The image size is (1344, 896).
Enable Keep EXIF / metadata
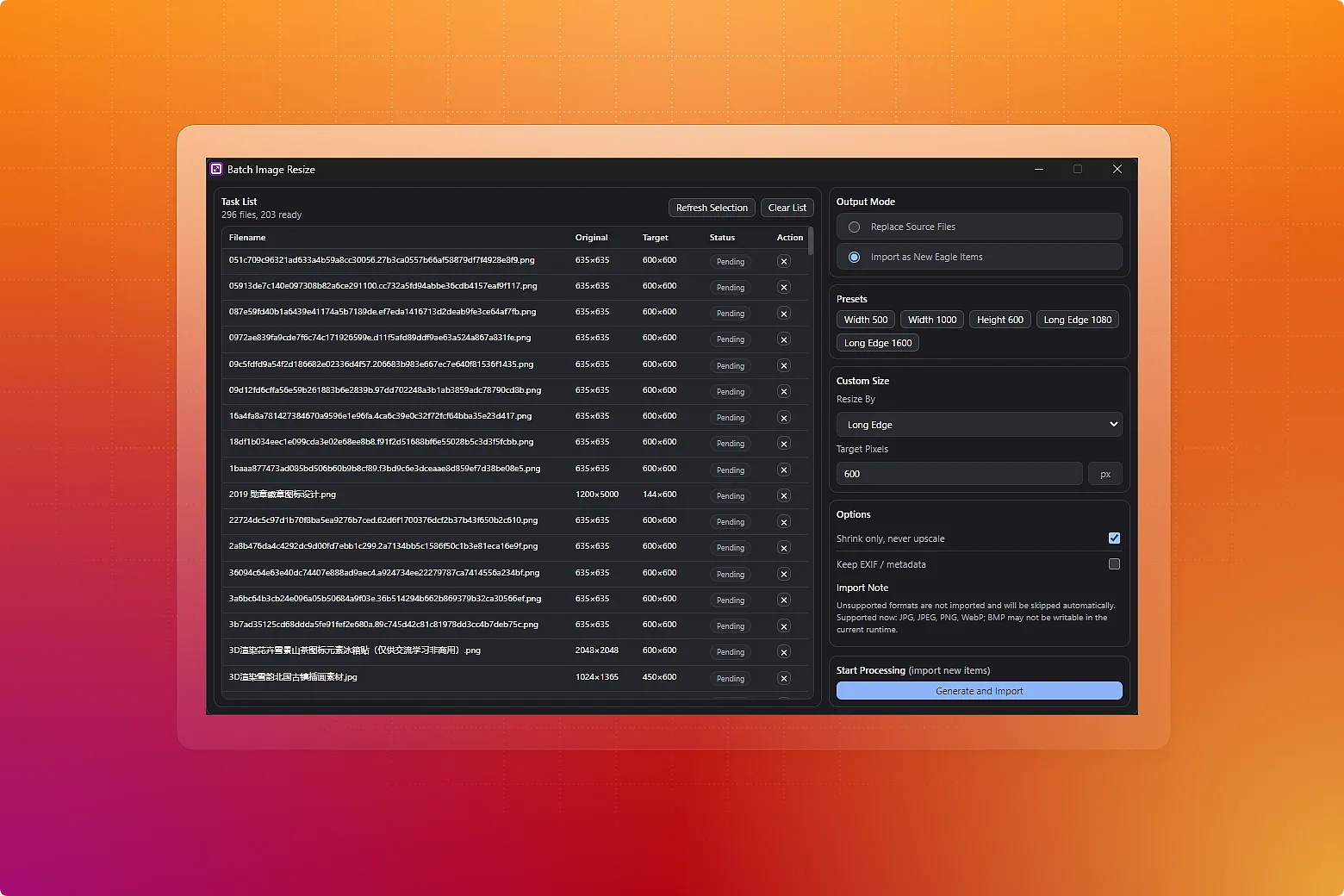point(1114,563)
